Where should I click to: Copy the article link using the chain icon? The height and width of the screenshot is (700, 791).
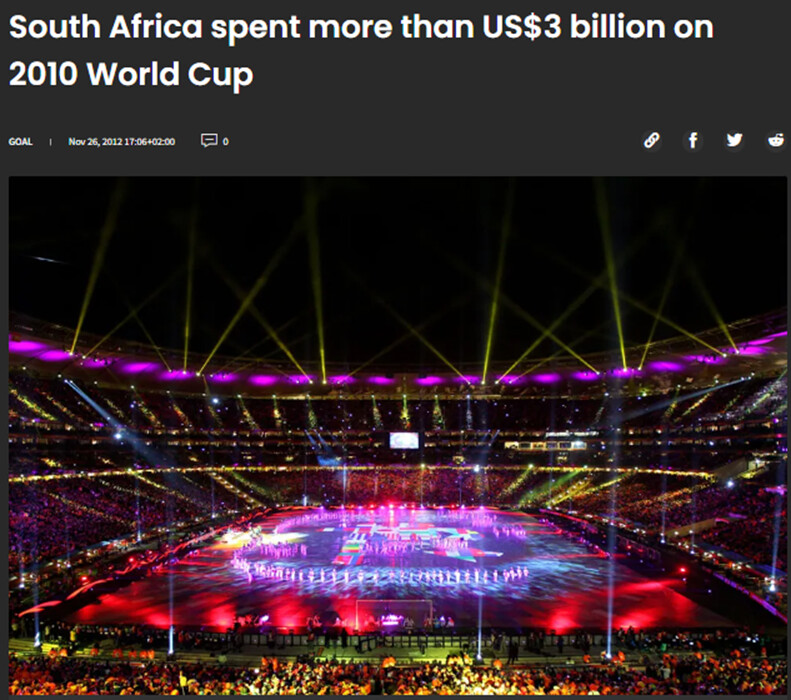click(651, 141)
